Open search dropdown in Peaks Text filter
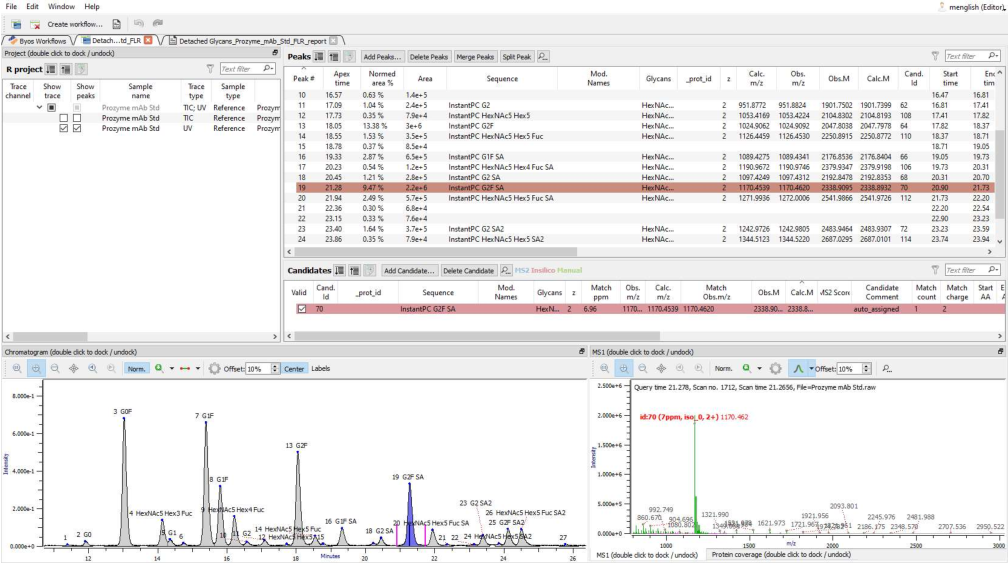Image resolution: width=1008 pixels, height=563 pixels. (x=994, y=57)
